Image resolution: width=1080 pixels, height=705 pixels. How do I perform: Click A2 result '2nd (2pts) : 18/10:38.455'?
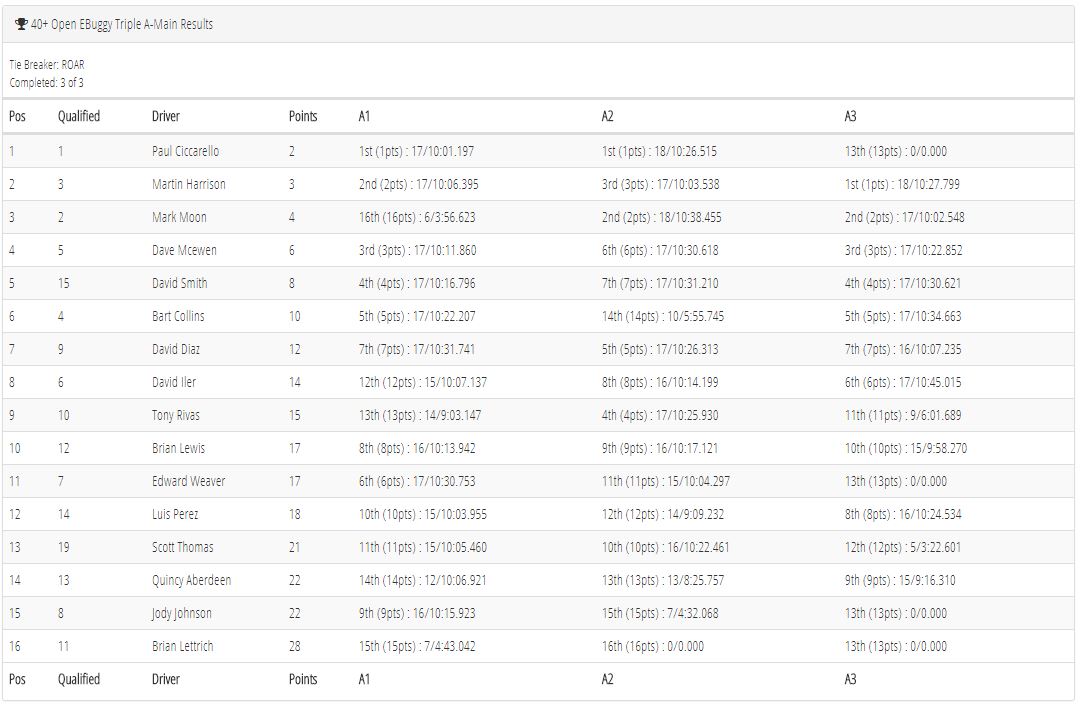(x=662, y=218)
